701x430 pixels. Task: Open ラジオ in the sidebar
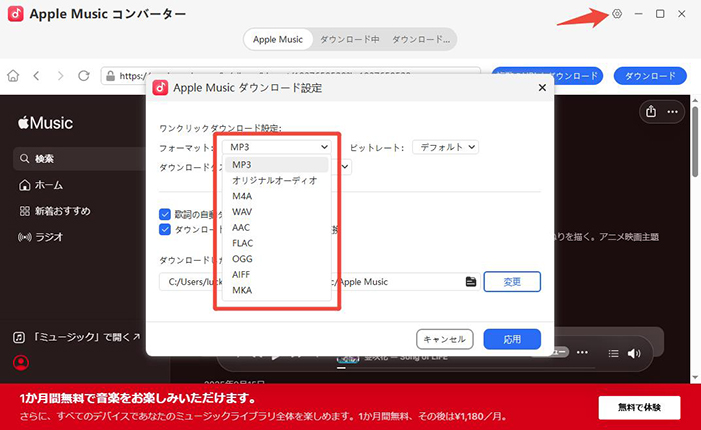[40, 237]
